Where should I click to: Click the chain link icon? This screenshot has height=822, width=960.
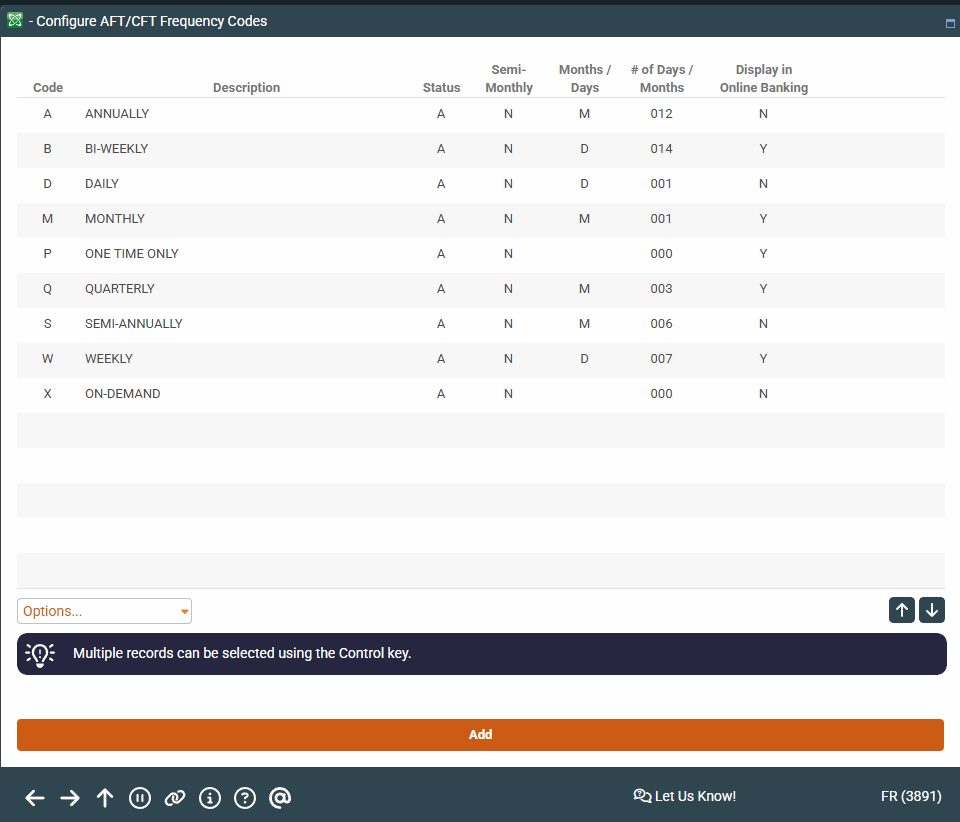click(x=175, y=797)
